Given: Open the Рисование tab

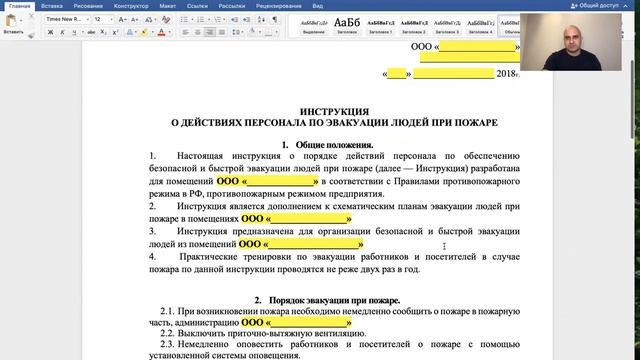Looking at the screenshot, I should tap(88, 6).
